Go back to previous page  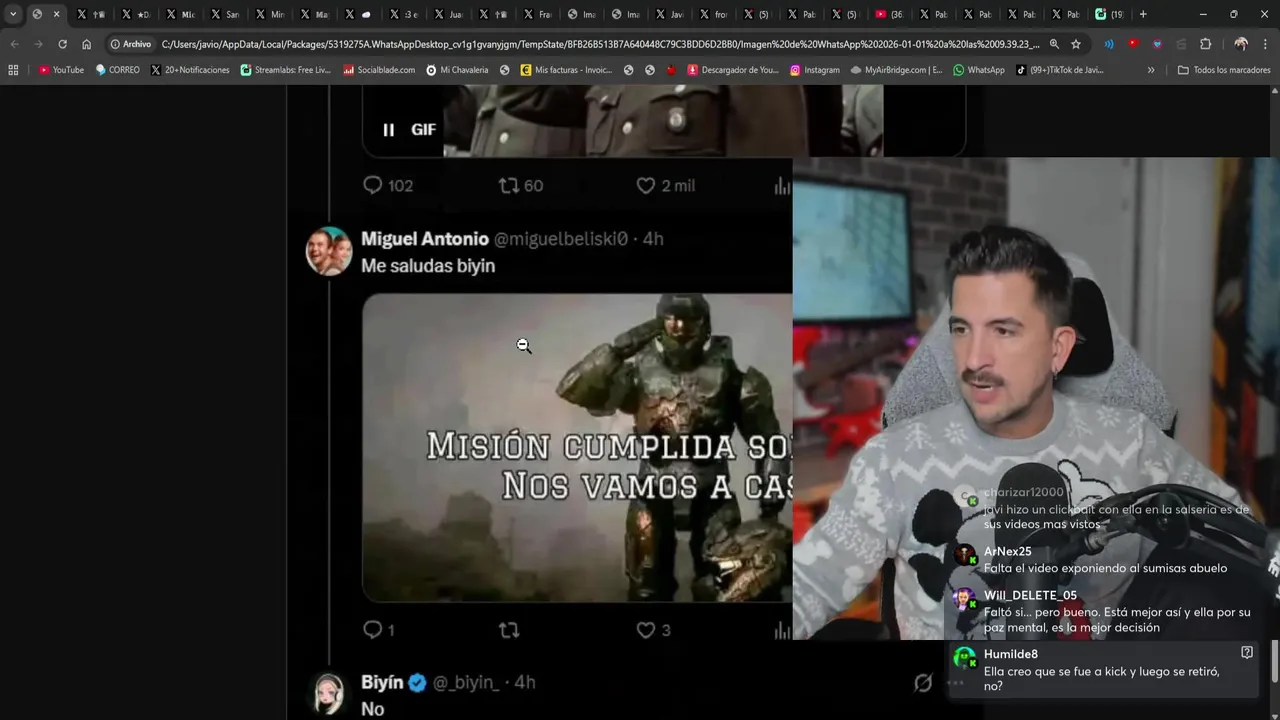14,44
